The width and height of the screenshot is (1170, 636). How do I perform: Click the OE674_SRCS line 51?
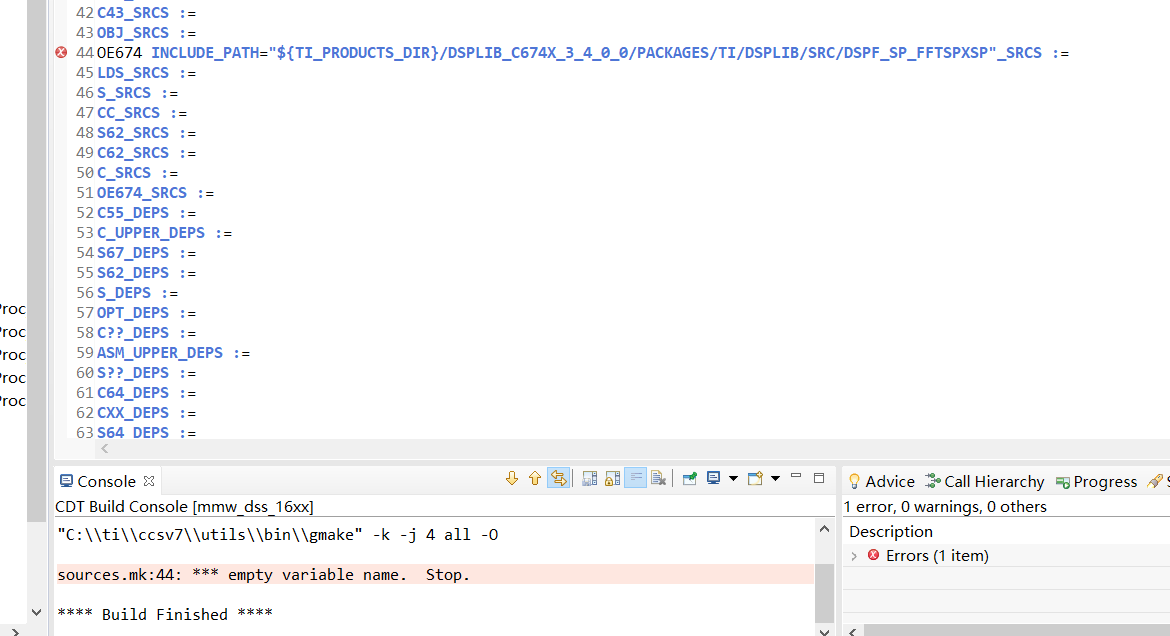tap(155, 193)
